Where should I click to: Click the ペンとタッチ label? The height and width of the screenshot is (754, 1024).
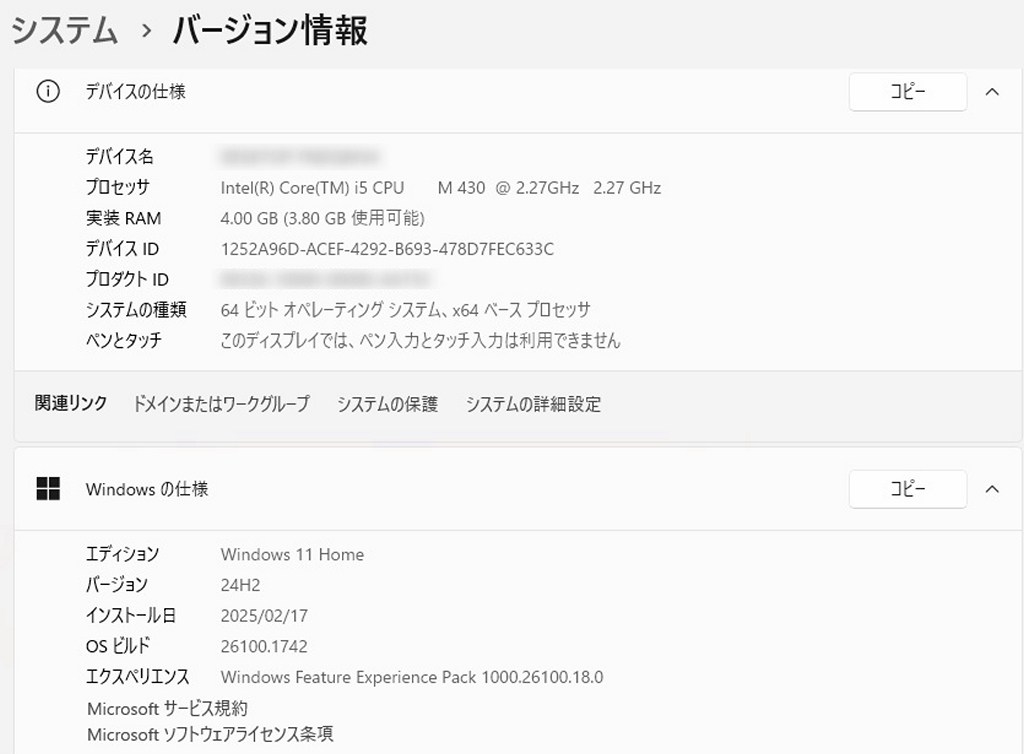pos(123,340)
